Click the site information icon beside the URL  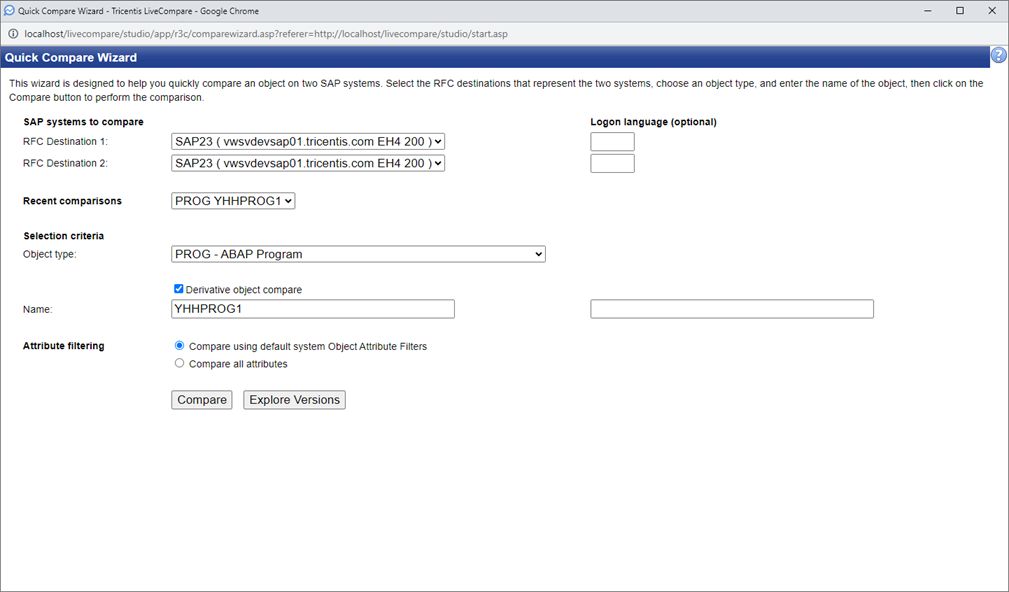click(x=12, y=34)
